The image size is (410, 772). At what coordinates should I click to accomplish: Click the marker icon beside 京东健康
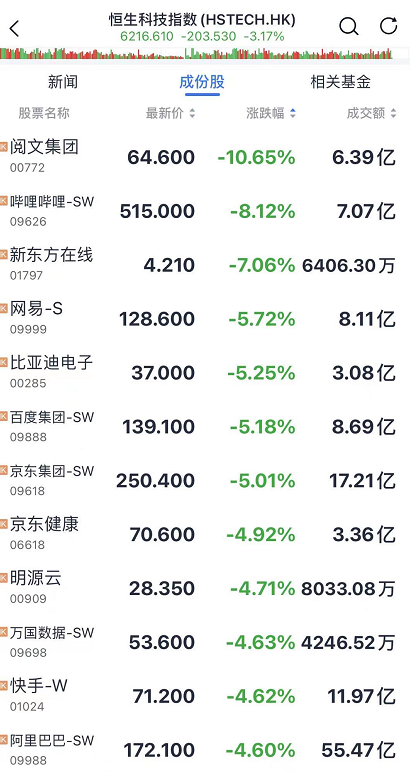[4, 524]
